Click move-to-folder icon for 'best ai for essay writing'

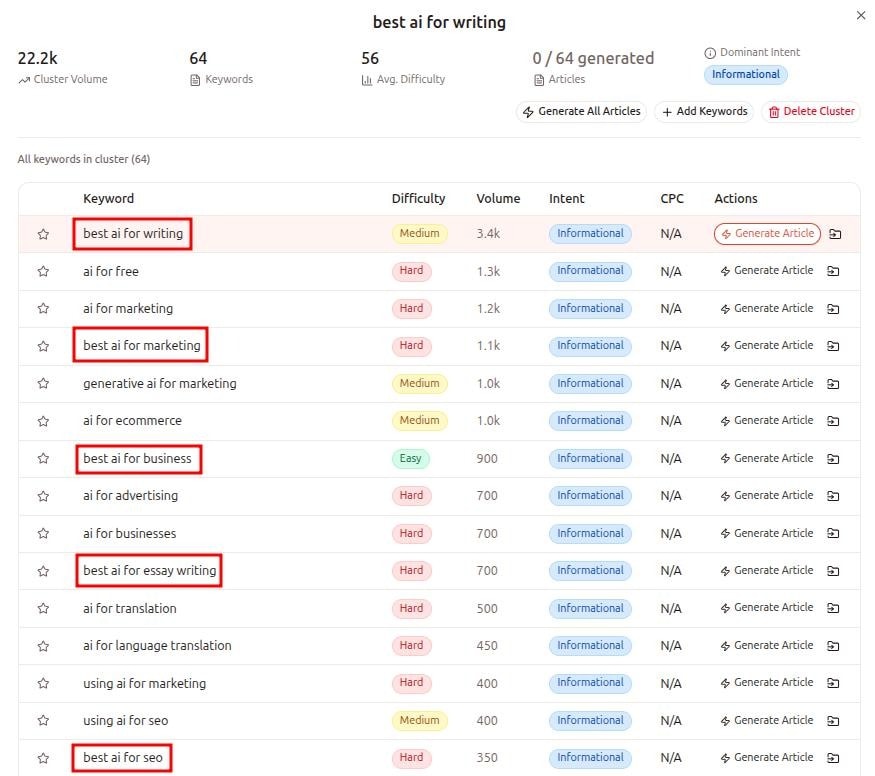click(833, 571)
